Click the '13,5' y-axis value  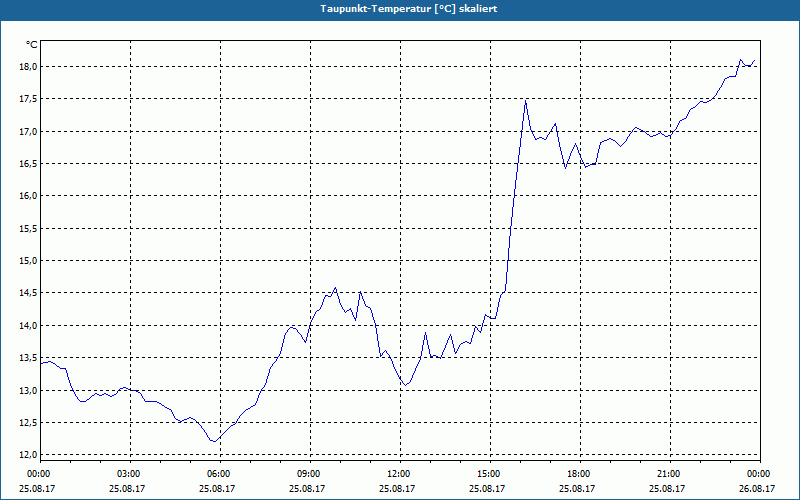29,358
